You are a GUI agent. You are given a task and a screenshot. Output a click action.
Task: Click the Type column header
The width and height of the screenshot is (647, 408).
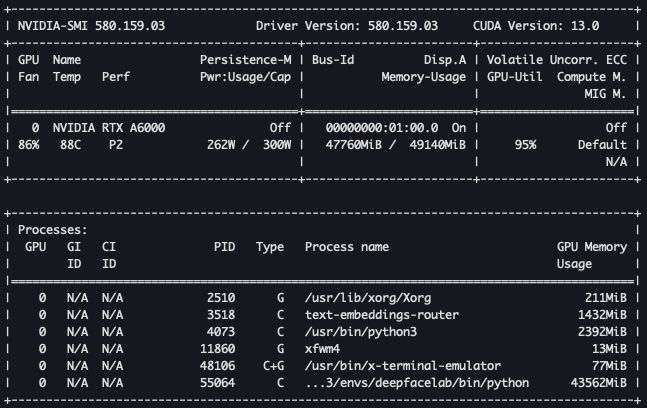pos(270,247)
